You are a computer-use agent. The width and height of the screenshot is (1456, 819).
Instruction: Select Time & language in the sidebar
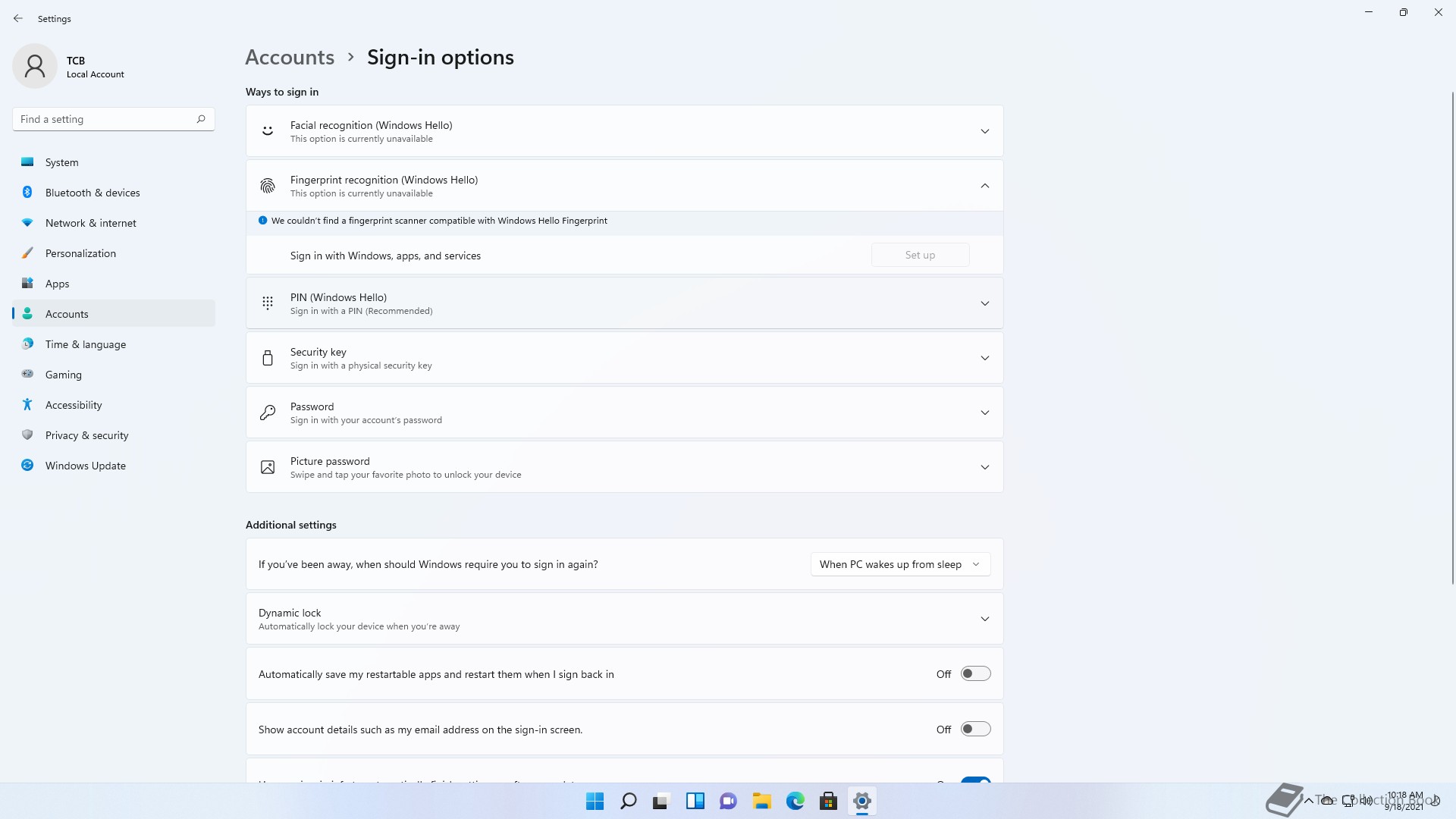114,344
